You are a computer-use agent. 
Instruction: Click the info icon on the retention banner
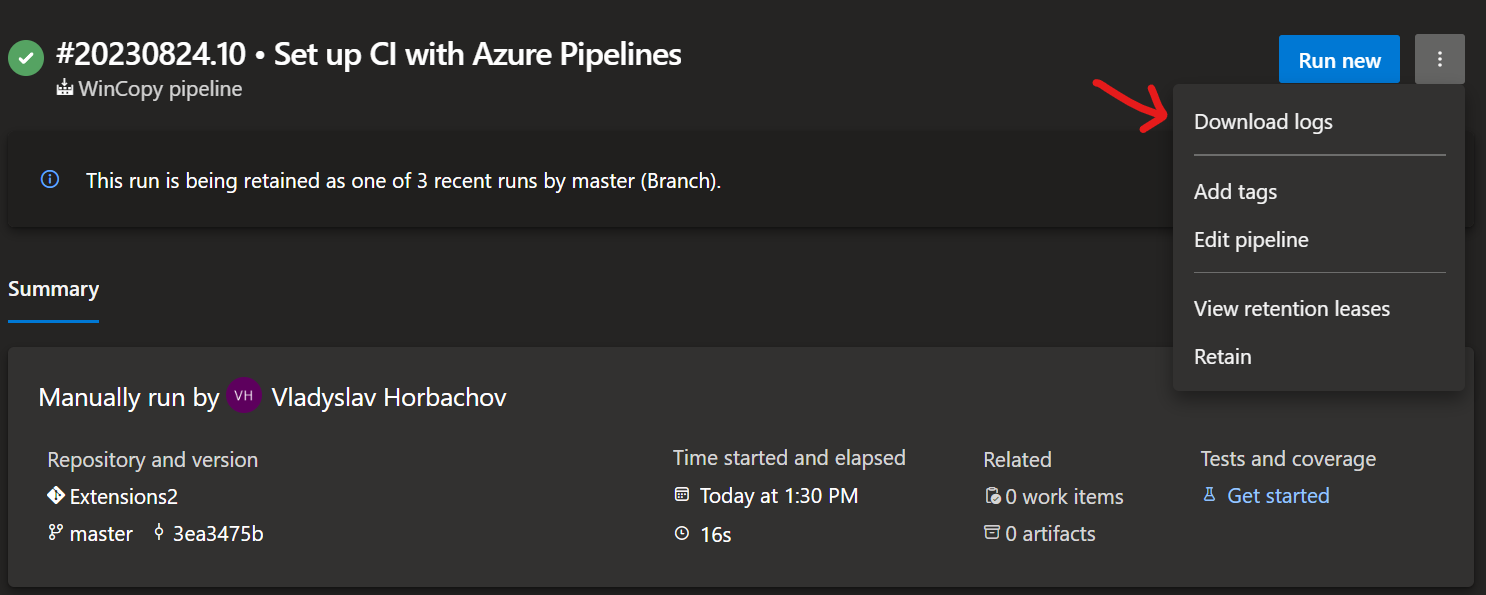(x=50, y=180)
